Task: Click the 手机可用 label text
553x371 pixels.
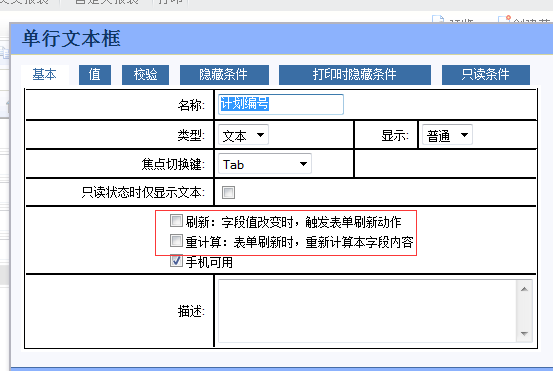Action: coord(209,262)
